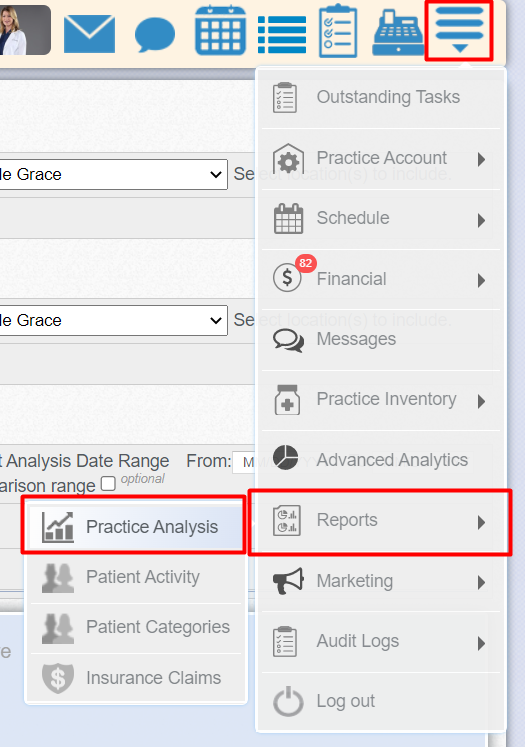
Task: Expand the Practice Account submenu arrow
Action: (481, 159)
